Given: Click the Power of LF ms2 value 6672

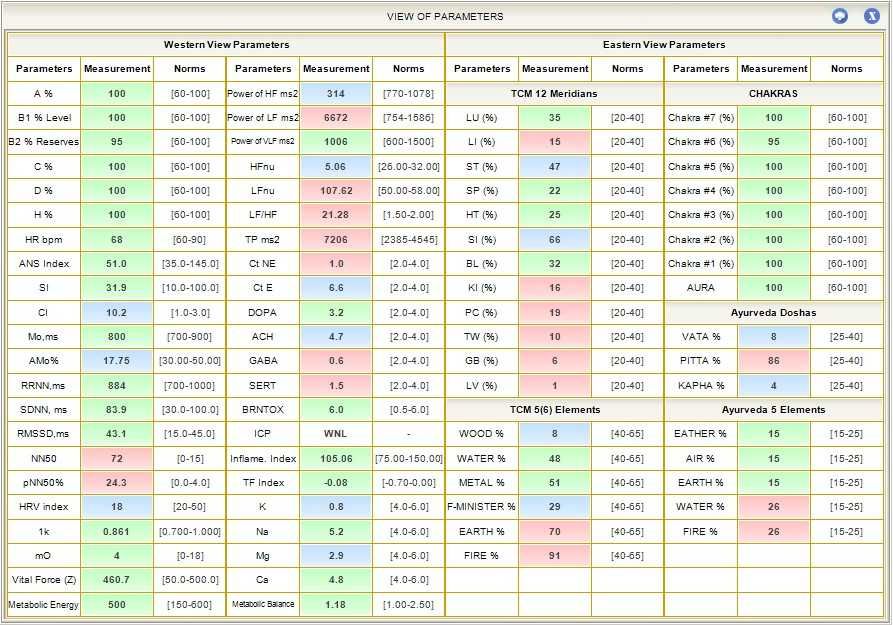Looking at the screenshot, I should pos(336,118).
